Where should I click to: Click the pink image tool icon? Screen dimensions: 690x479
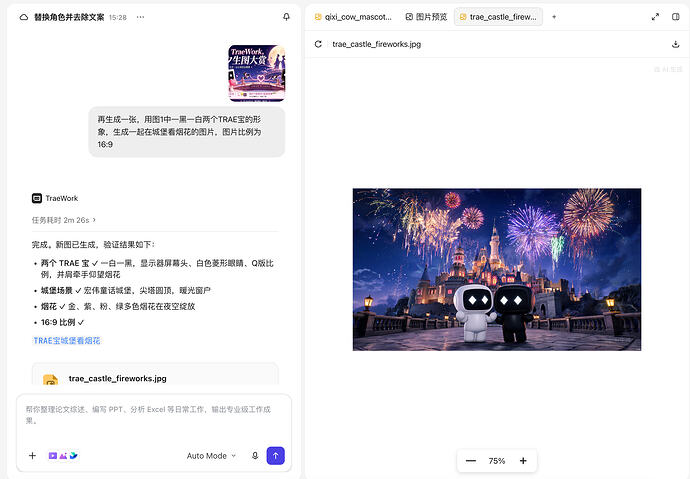coord(63,456)
